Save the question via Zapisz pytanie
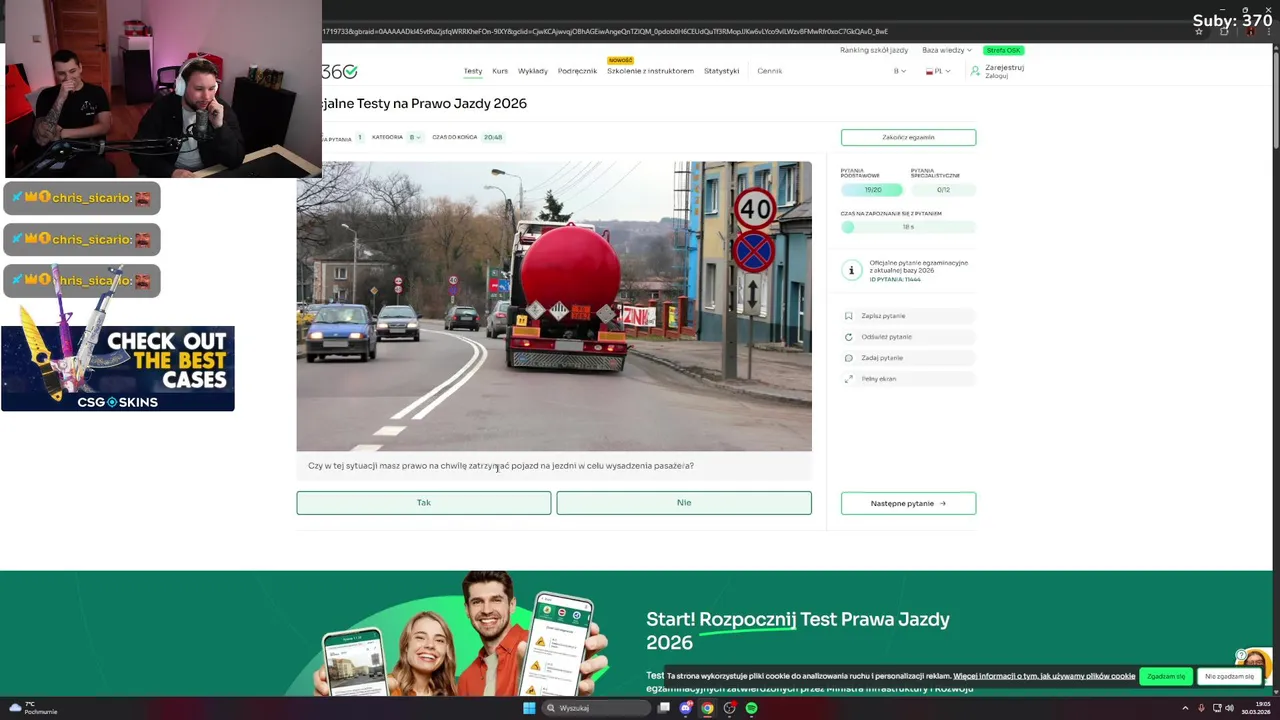1280x720 pixels. tap(908, 316)
